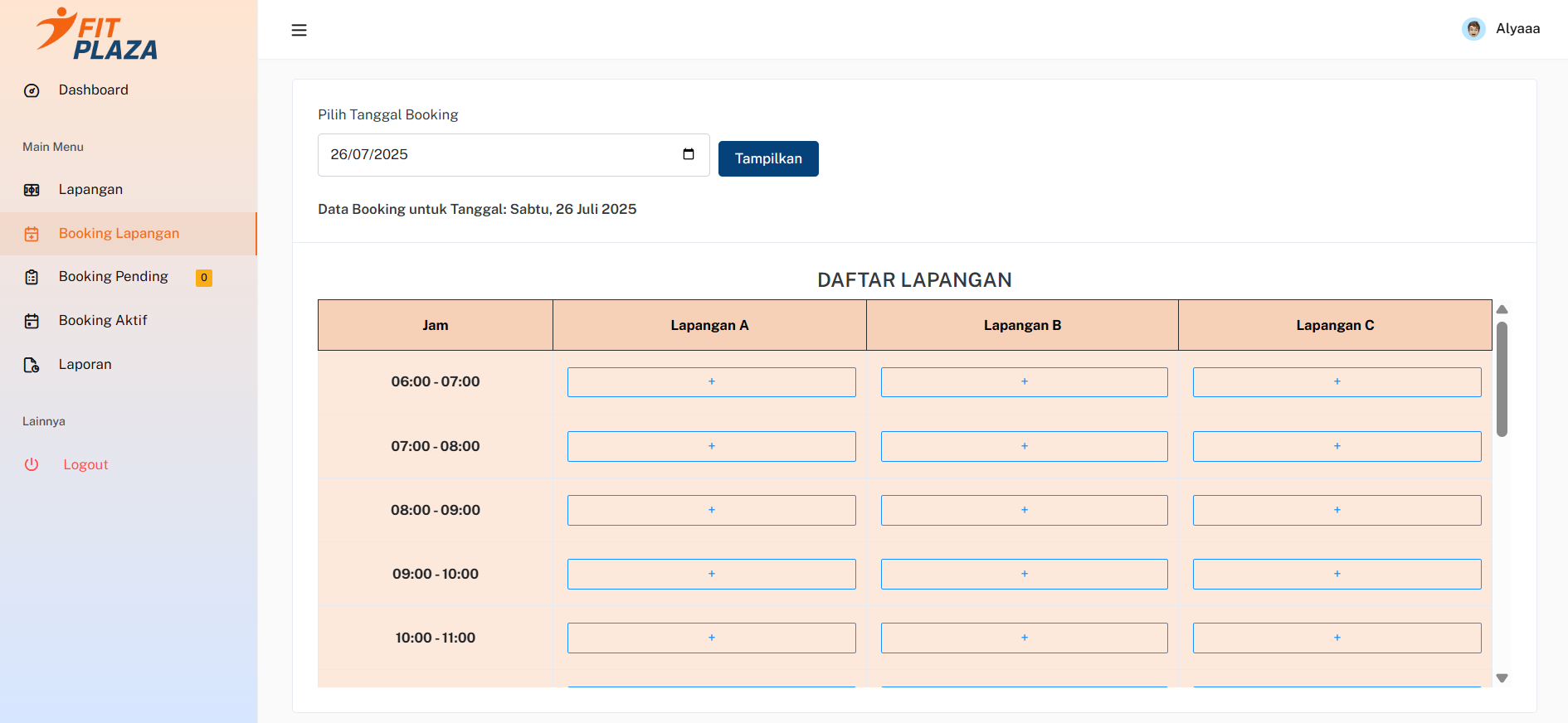Viewport: 1568px width, 723px height.
Task: Add booking for Lapangan A at 06:00 - 07:00
Action: (x=711, y=382)
